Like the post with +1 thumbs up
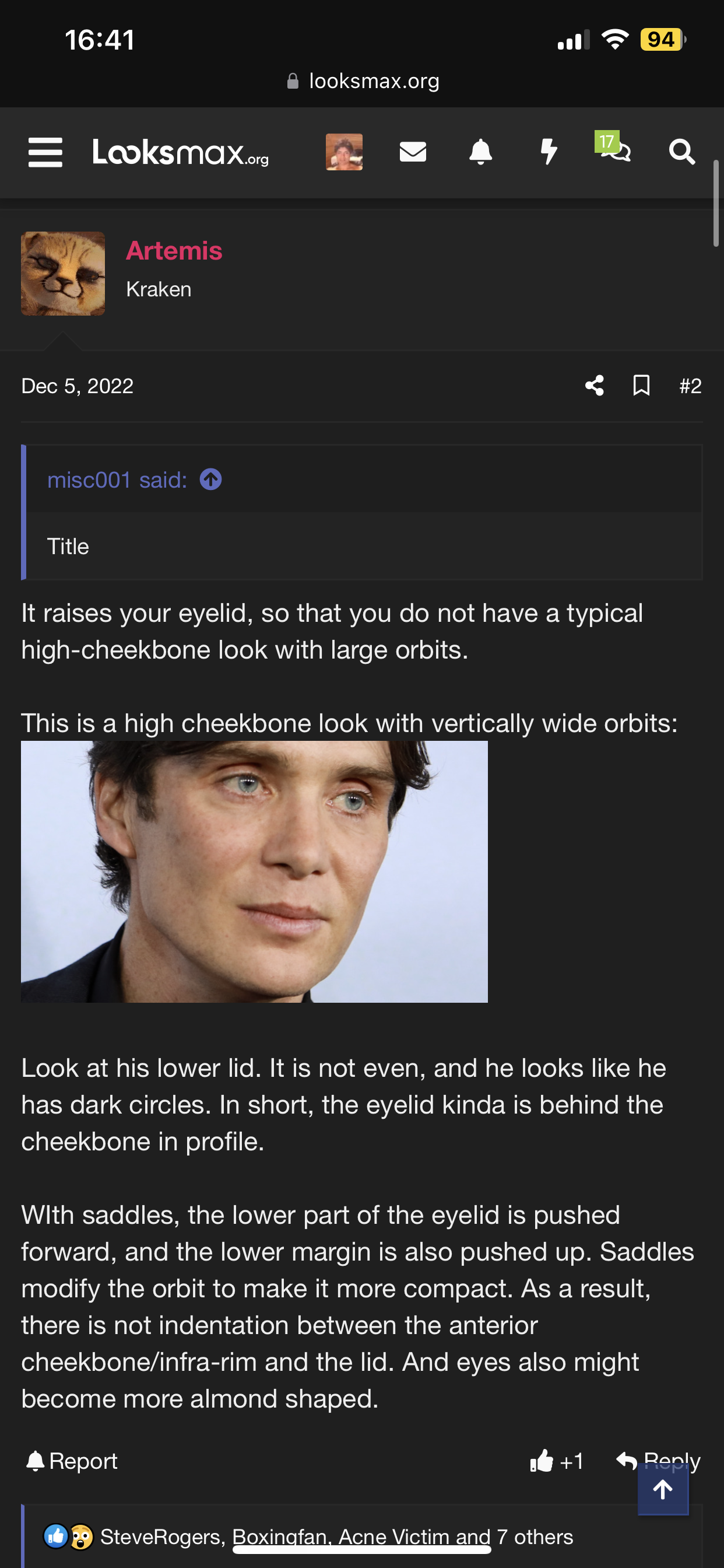 point(556,1461)
